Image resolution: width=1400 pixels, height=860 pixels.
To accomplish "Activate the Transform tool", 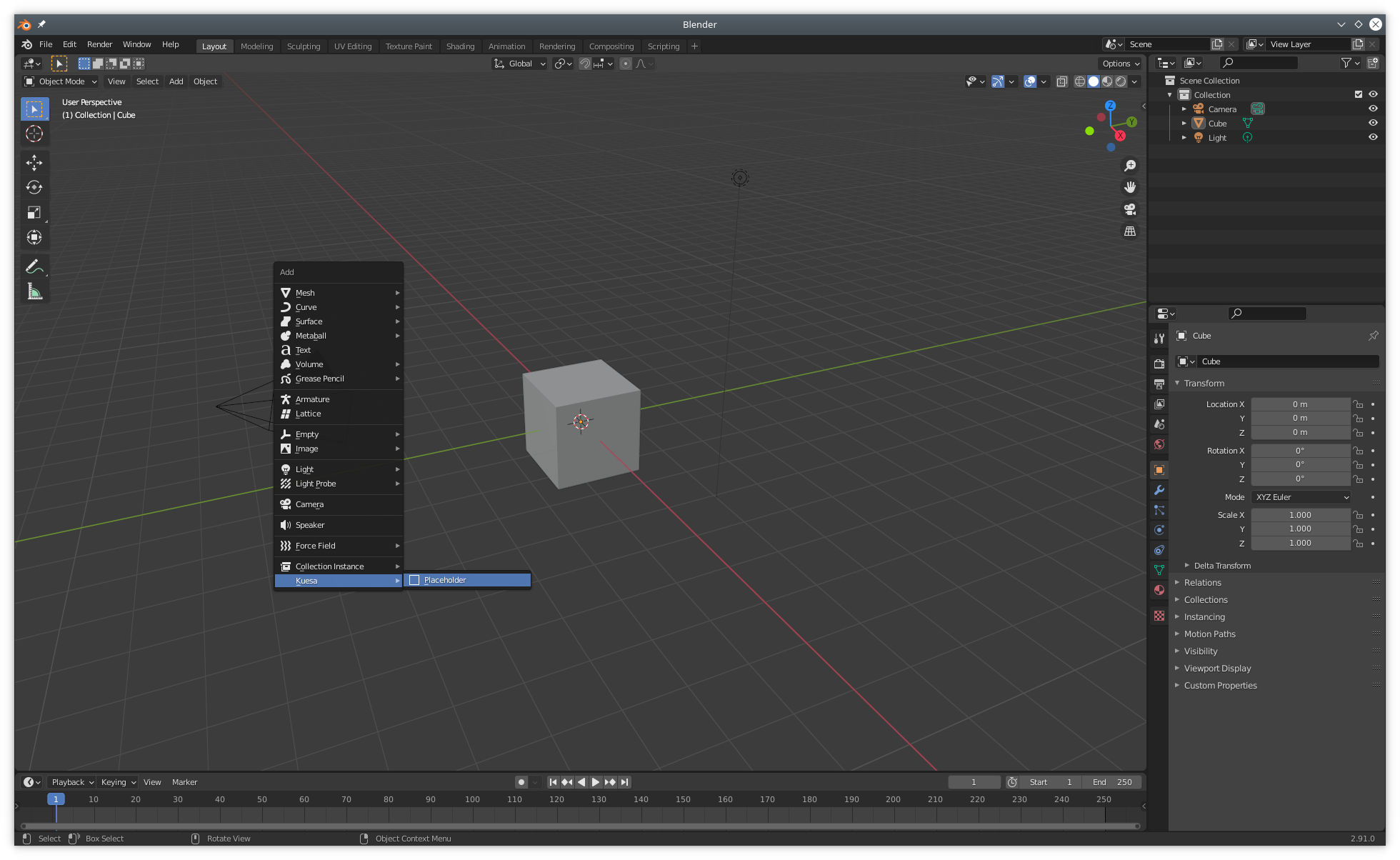I will (x=34, y=237).
